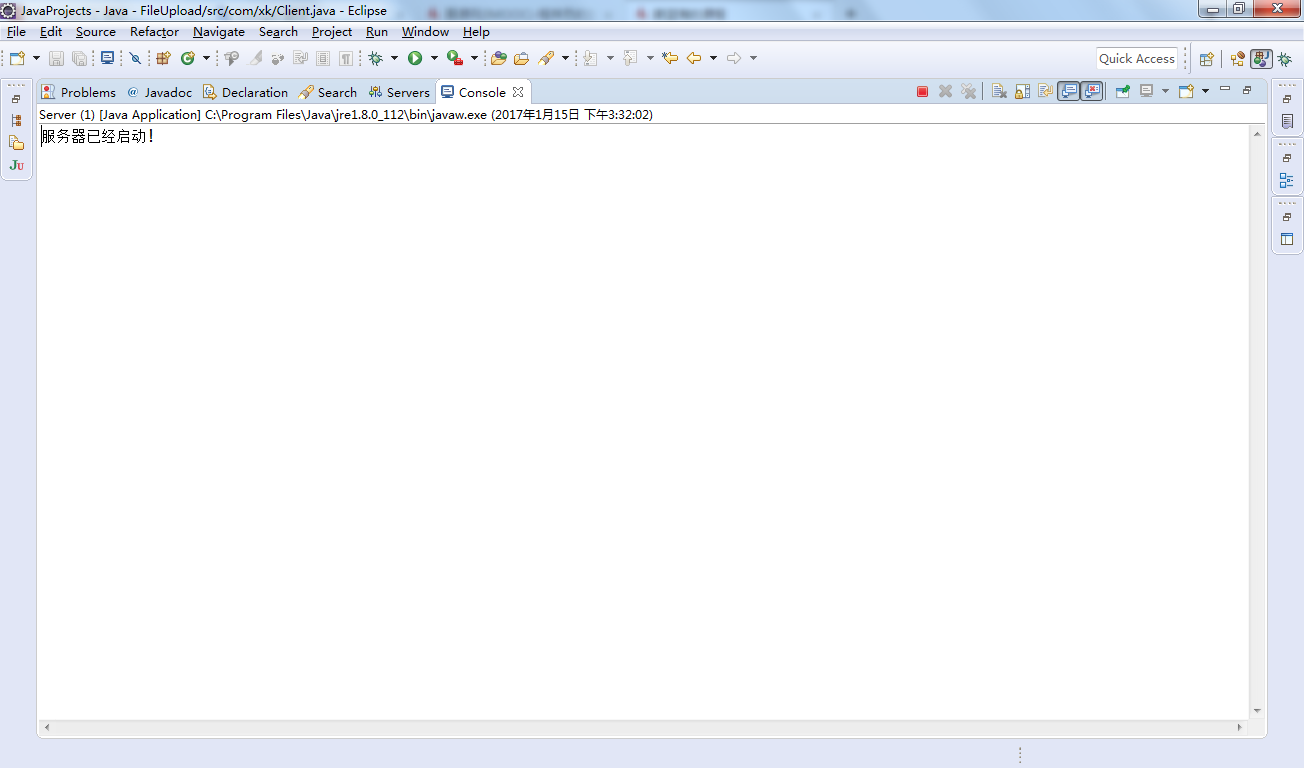Switch to the Servers tab
Image resolution: width=1304 pixels, height=768 pixels.
[x=399, y=92]
